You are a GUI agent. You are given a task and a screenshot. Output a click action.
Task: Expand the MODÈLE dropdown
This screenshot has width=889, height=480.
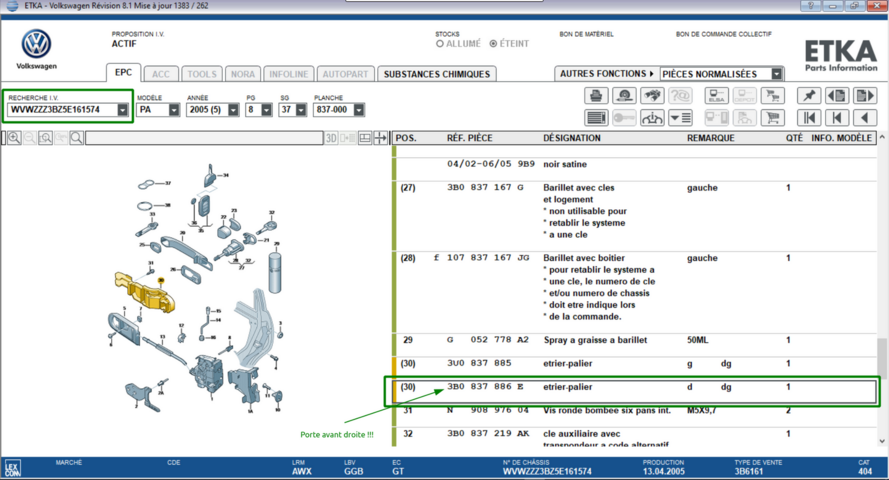tap(174, 110)
